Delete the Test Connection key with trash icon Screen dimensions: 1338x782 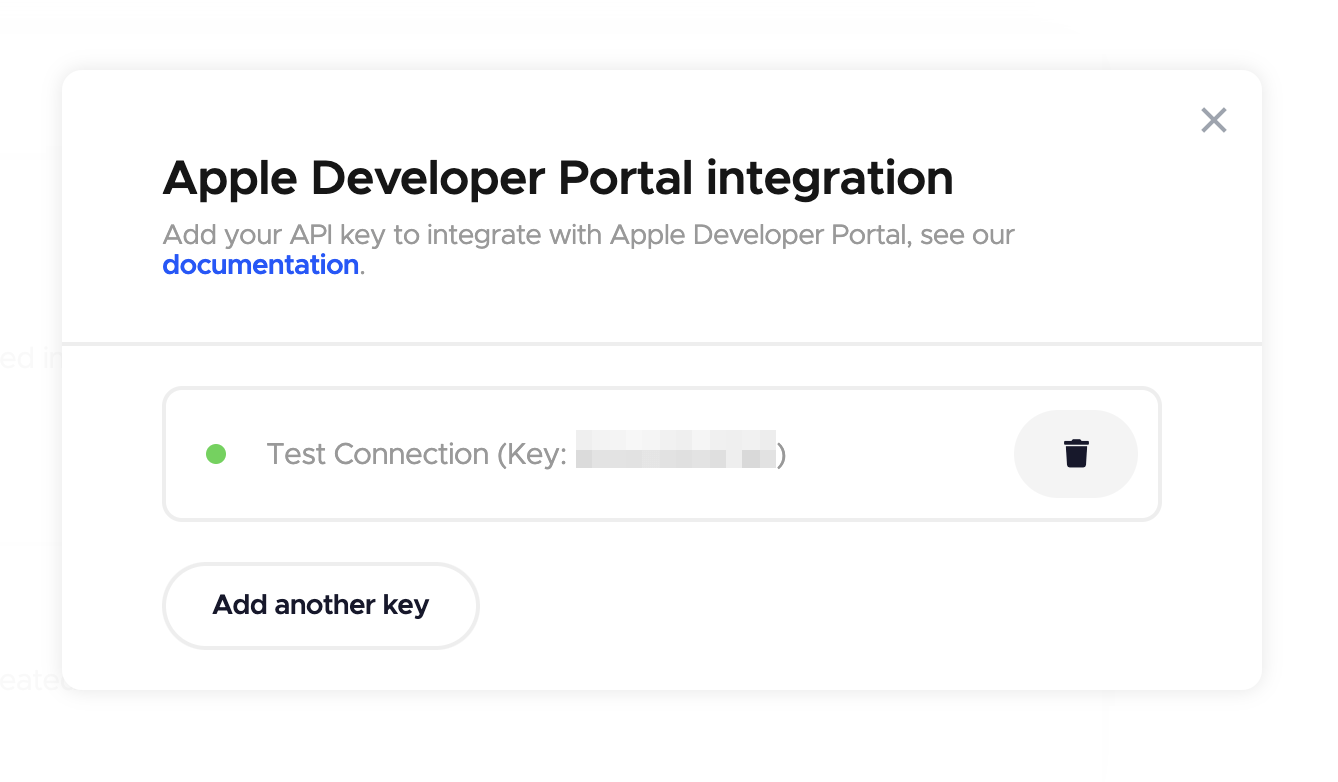(x=1076, y=454)
